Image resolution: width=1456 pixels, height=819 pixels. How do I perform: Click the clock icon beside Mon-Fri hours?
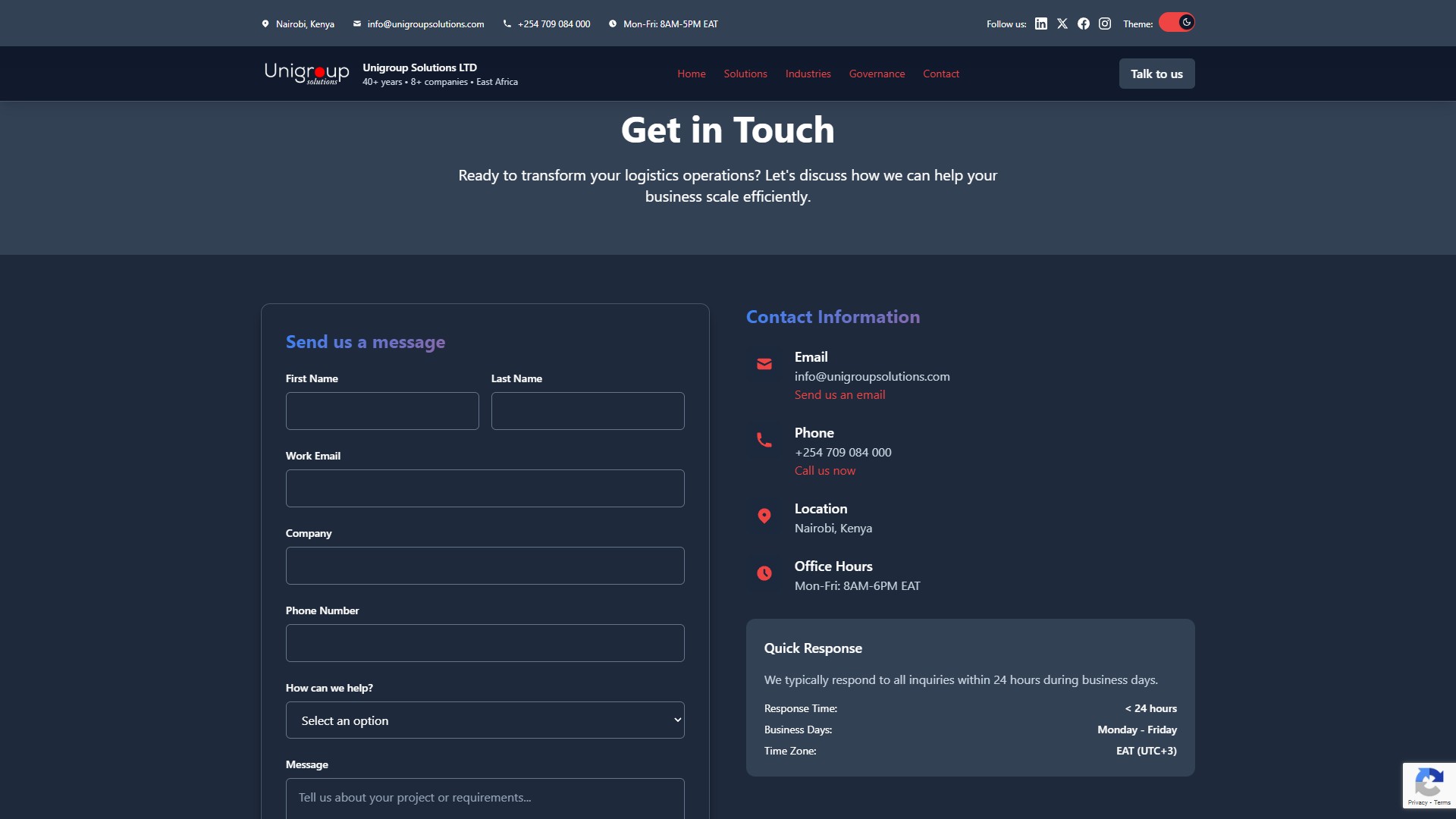613,24
